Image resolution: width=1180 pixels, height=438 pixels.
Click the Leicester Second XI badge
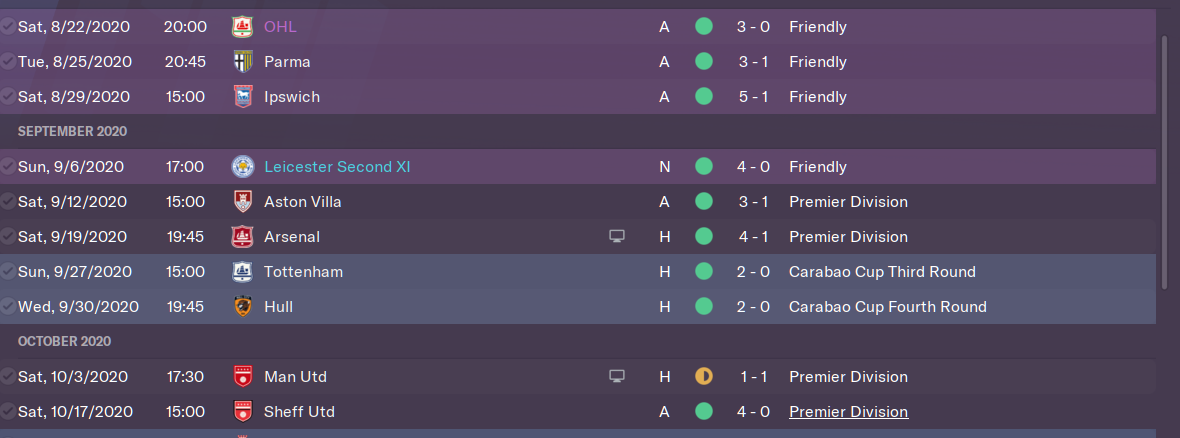coord(242,167)
